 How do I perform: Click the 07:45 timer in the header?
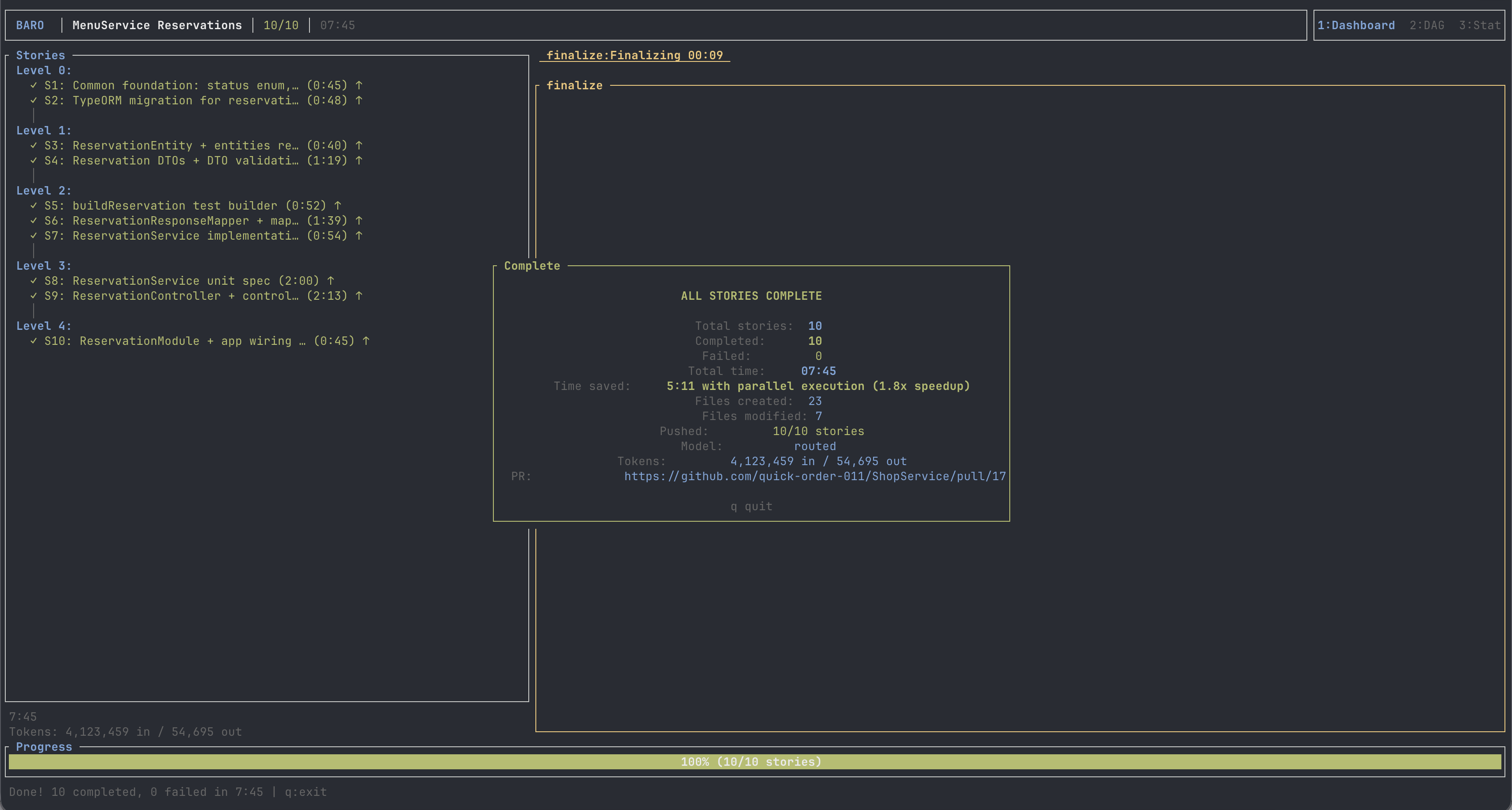click(x=337, y=25)
